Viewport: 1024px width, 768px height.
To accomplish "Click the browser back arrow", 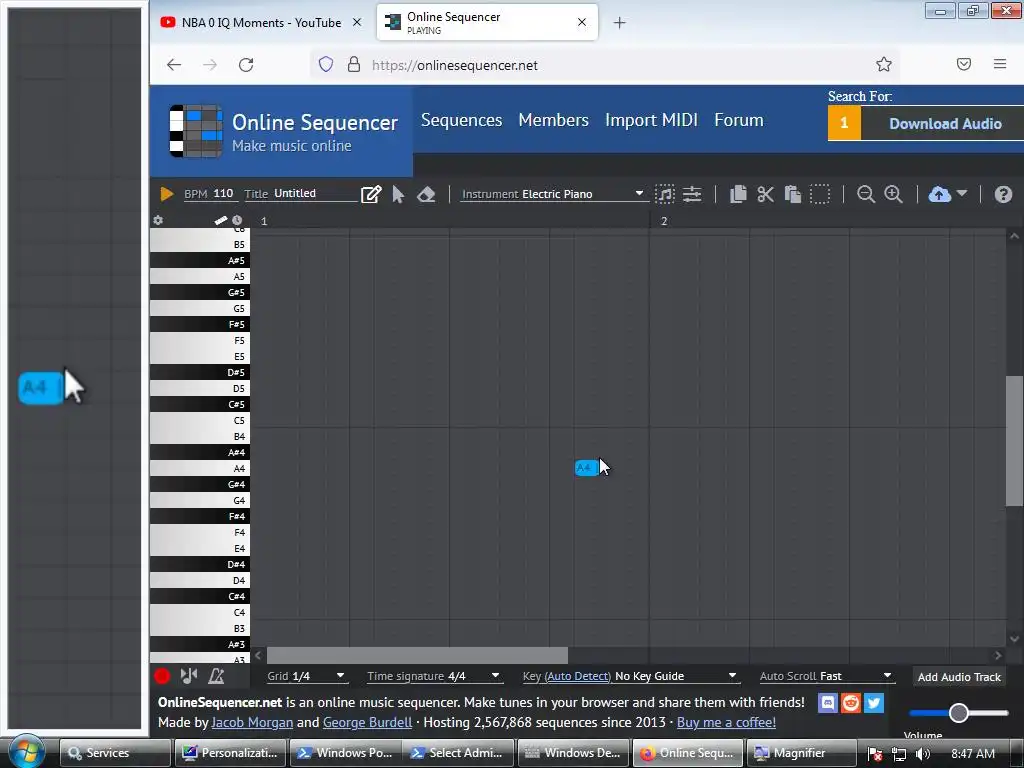I will tap(174, 65).
